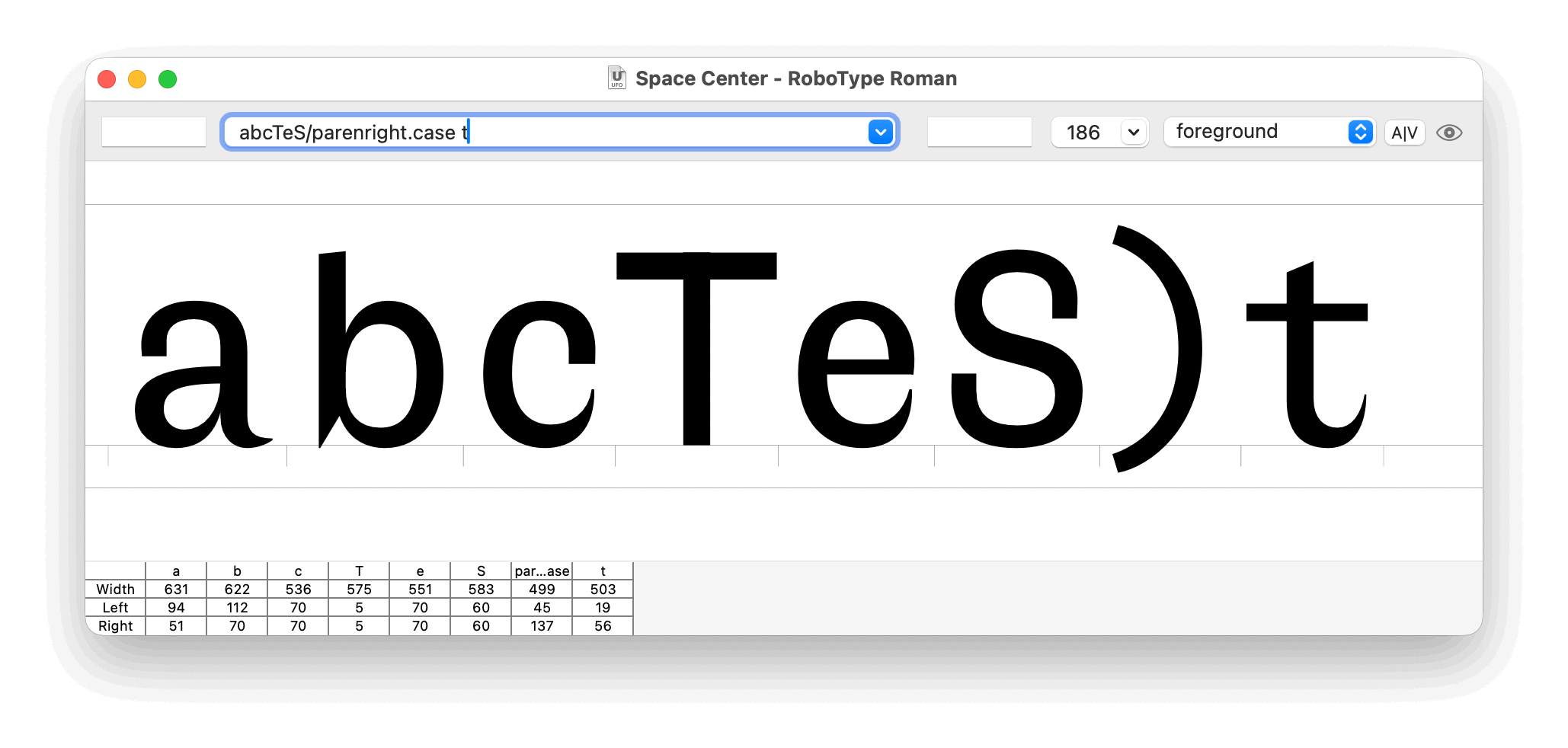
Task: Click the UFO document icon in title bar
Action: pyautogui.click(x=616, y=78)
